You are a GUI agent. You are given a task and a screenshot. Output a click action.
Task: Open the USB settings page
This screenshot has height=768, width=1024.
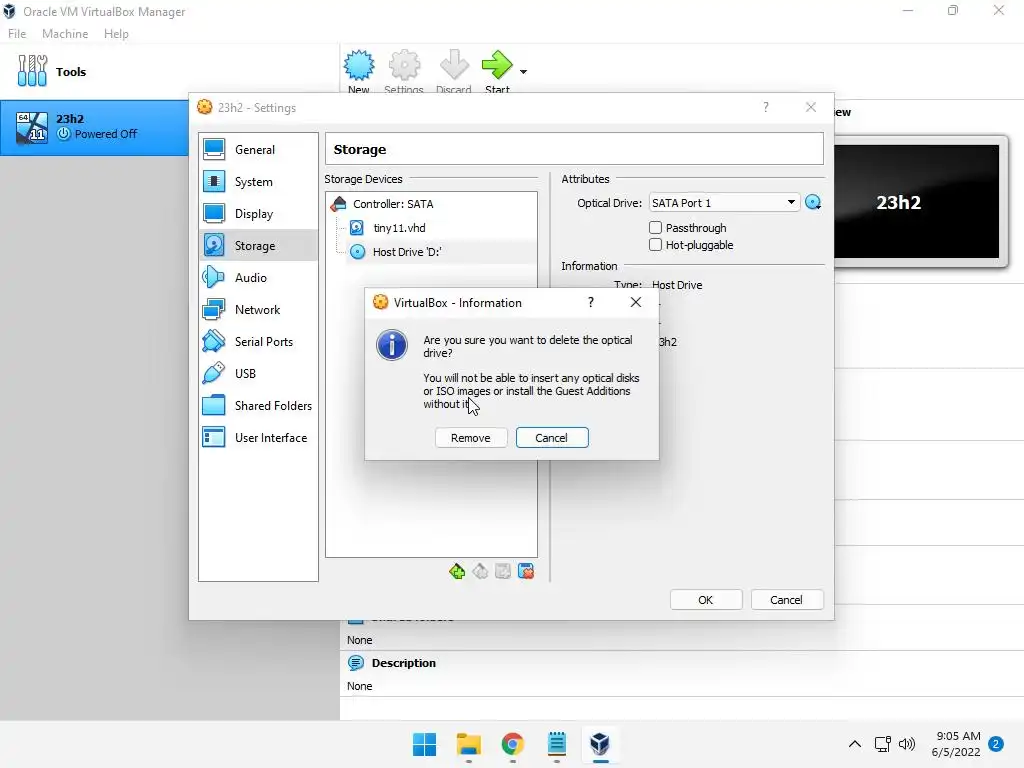coord(258,374)
